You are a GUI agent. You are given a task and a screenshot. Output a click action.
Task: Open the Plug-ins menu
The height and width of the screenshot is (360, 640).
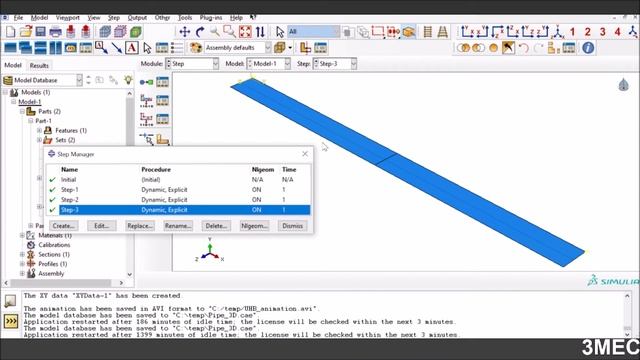click(211, 18)
